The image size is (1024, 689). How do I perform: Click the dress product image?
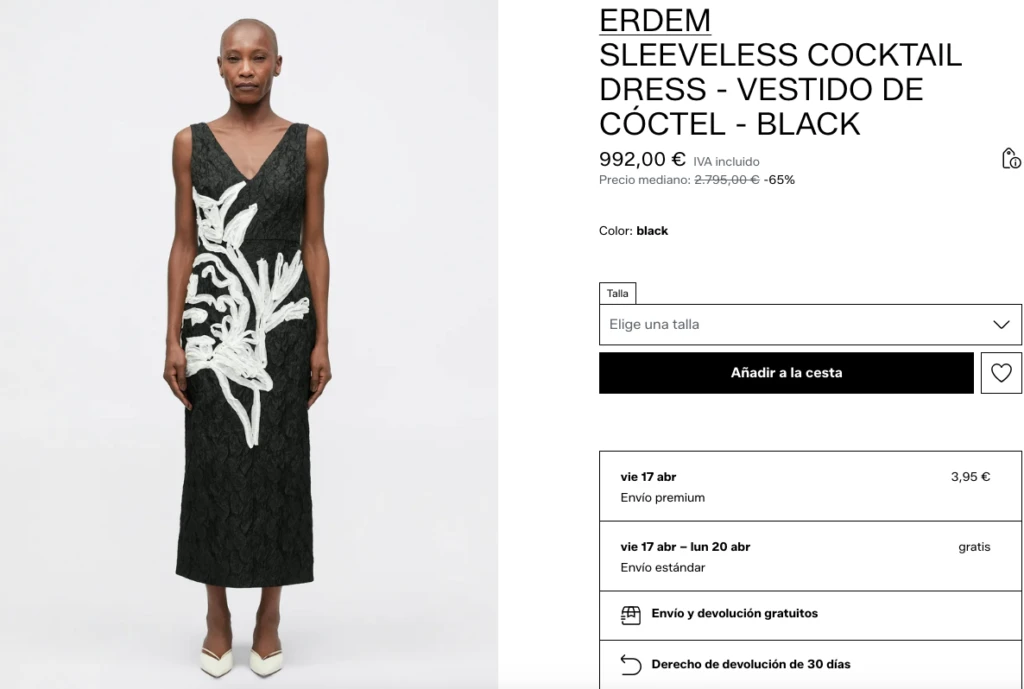[x=249, y=344]
